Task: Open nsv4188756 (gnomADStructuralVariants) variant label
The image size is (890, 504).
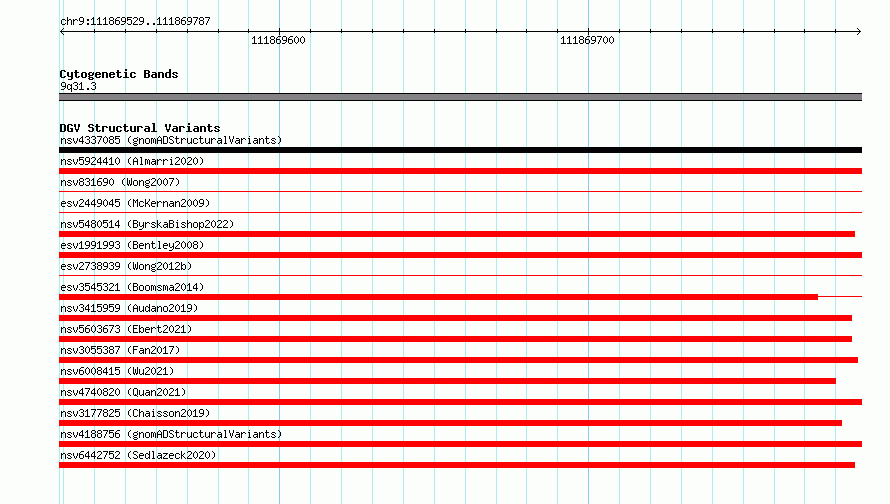Action: (171, 434)
